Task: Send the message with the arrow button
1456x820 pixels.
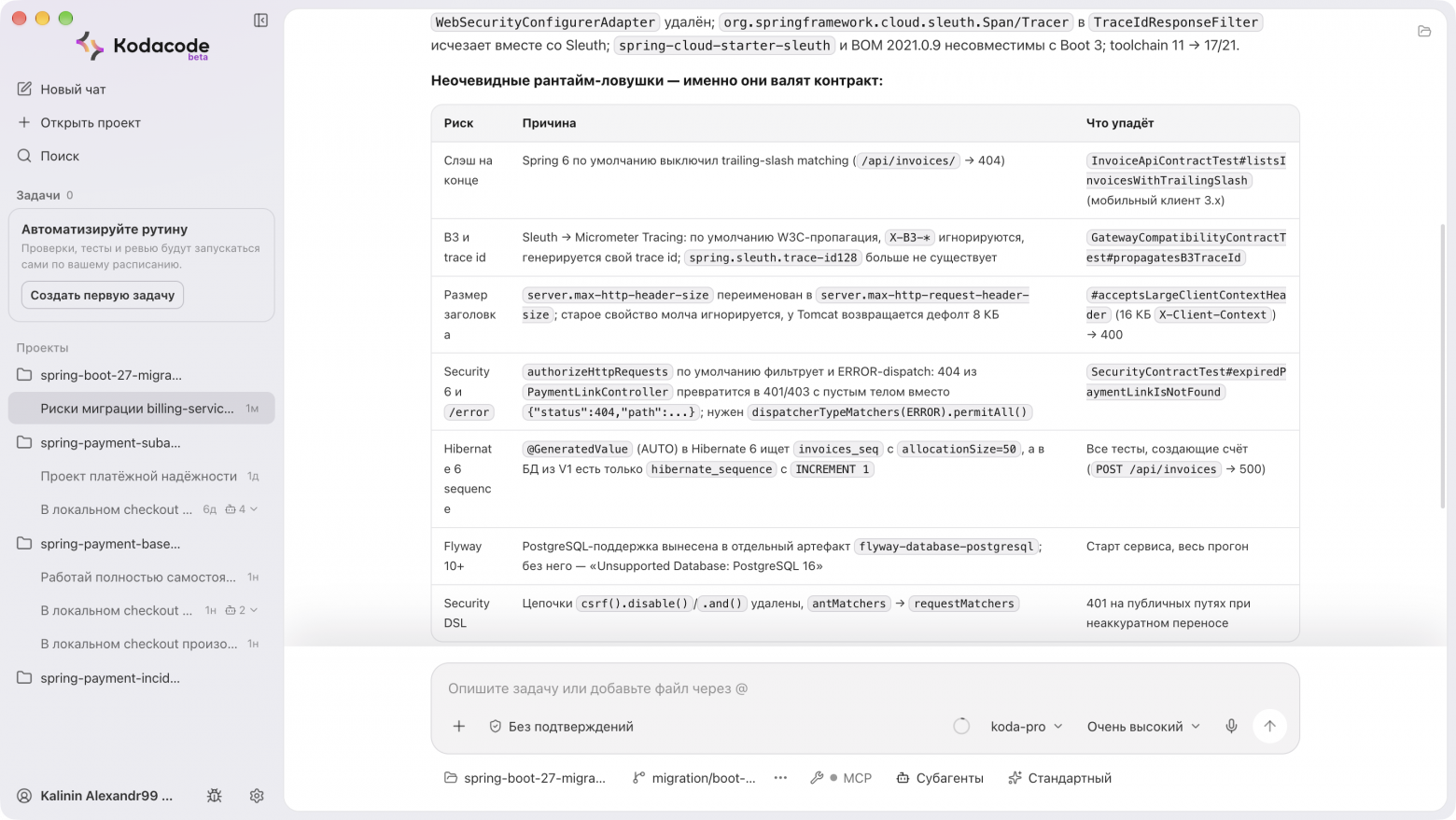Action: pyautogui.click(x=1269, y=726)
